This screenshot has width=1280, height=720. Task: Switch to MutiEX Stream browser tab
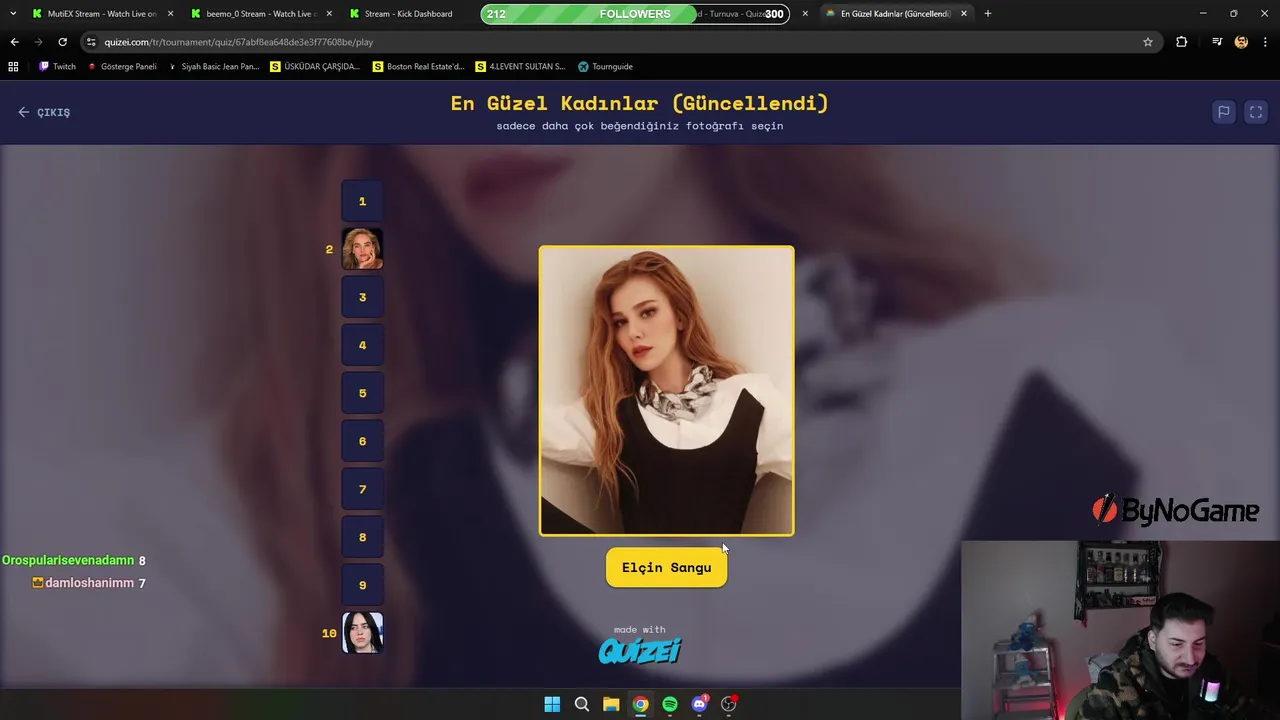pyautogui.click(x=100, y=14)
